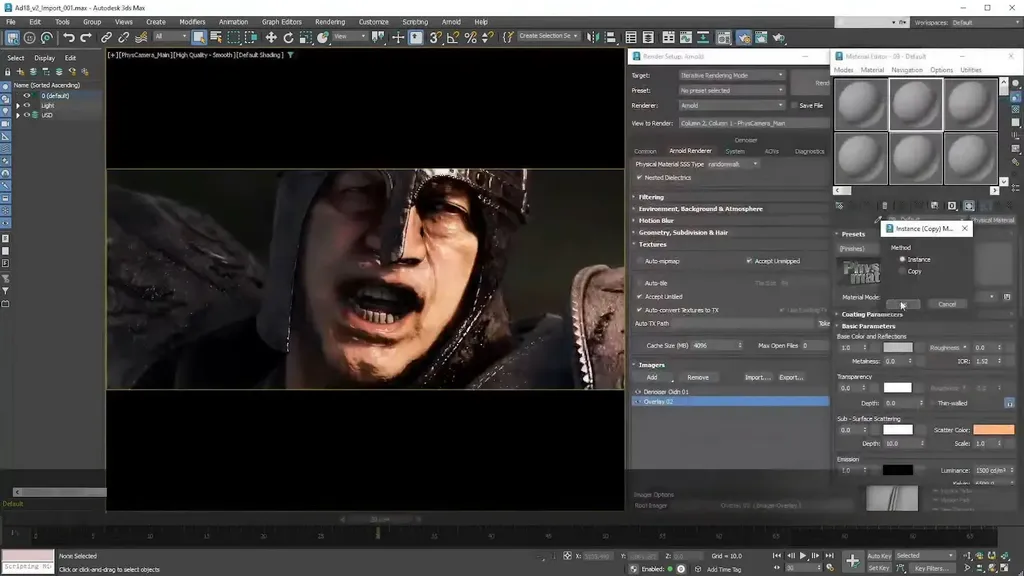Toggle Auto-convert Textures to TX checkbox
Viewport: 1024px width, 576px height.
[x=640, y=310]
